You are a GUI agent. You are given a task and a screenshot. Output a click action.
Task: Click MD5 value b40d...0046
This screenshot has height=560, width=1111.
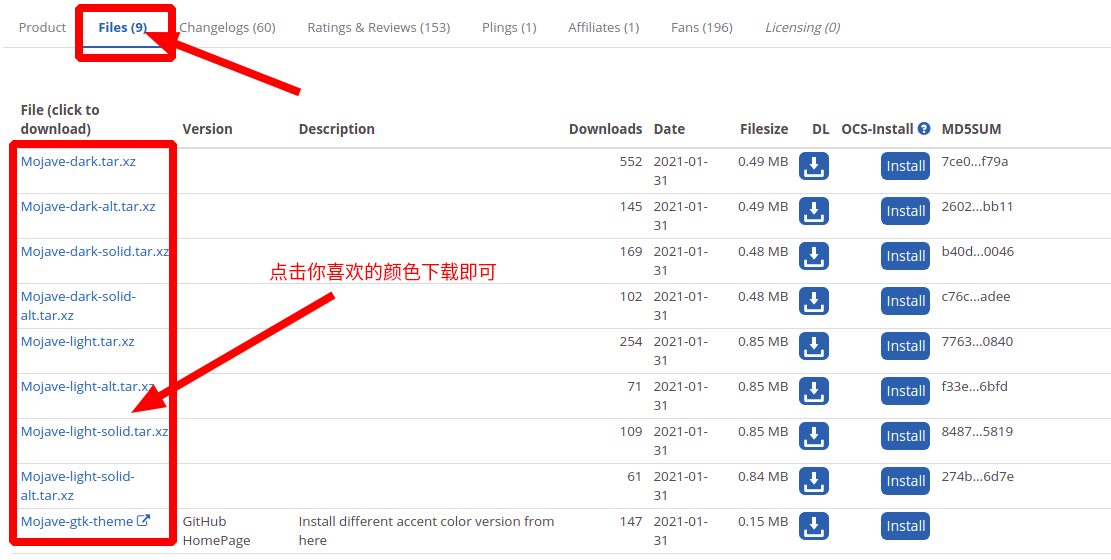click(977, 252)
